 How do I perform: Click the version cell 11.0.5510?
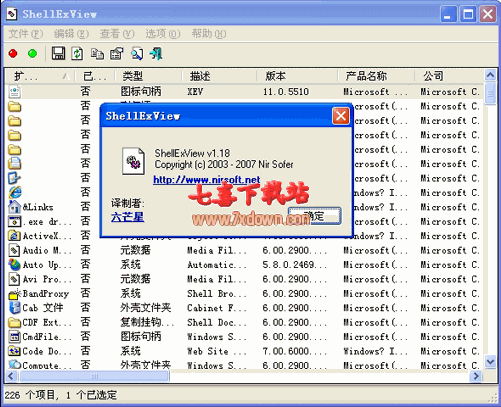[286, 92]
